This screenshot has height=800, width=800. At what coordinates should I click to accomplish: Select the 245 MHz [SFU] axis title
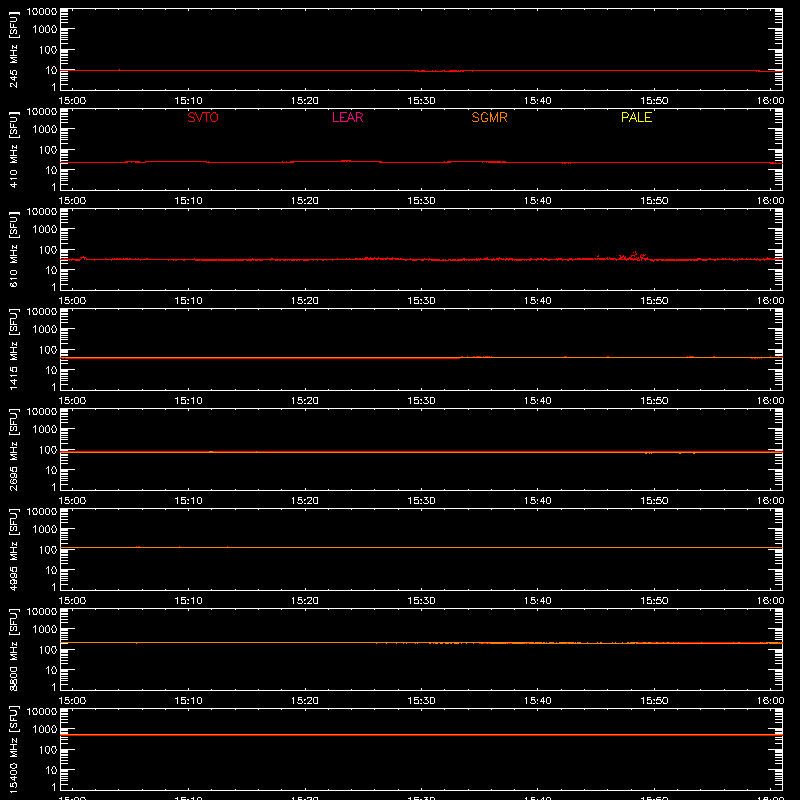tap(13, 49)
